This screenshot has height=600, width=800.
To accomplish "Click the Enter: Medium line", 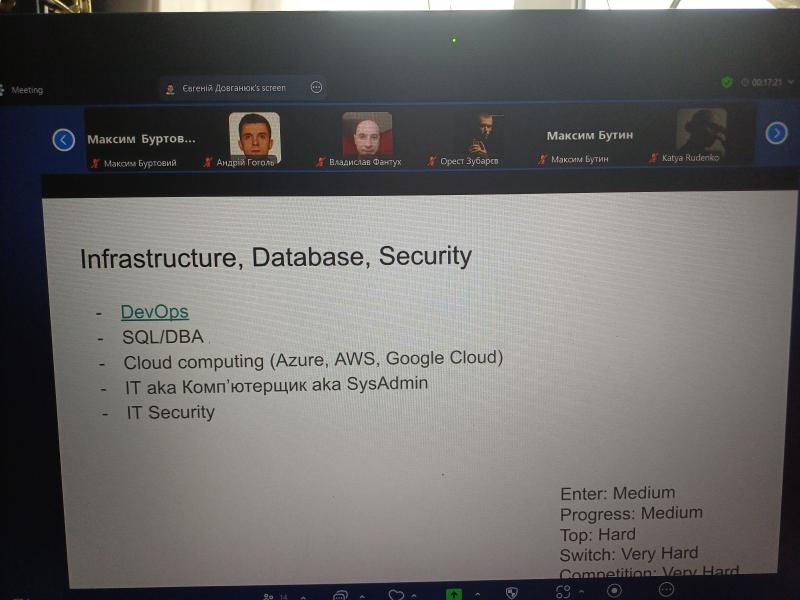I will click(x=618, y=493).
